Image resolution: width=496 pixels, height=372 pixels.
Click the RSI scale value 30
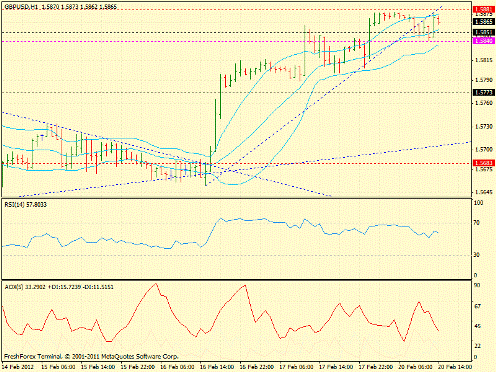(477, 255)
